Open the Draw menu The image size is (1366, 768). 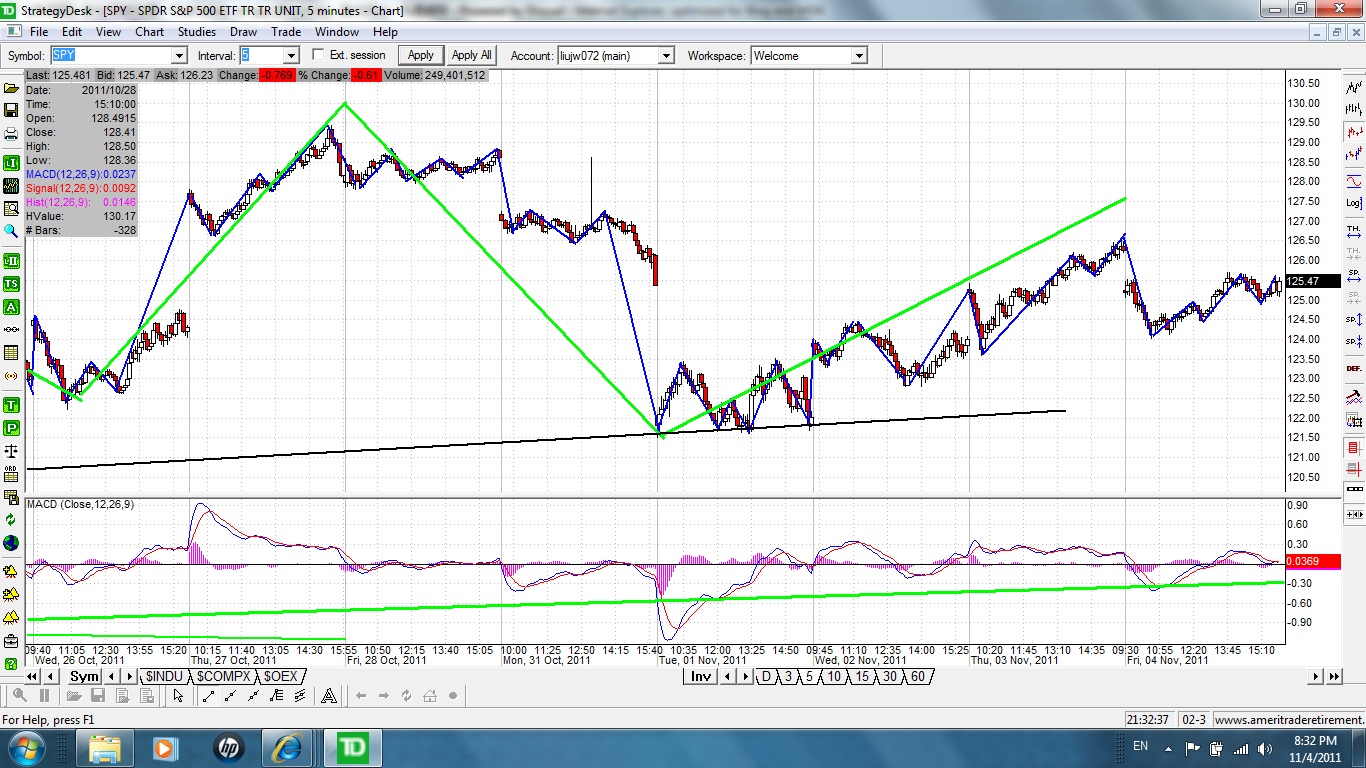(244, 32)
